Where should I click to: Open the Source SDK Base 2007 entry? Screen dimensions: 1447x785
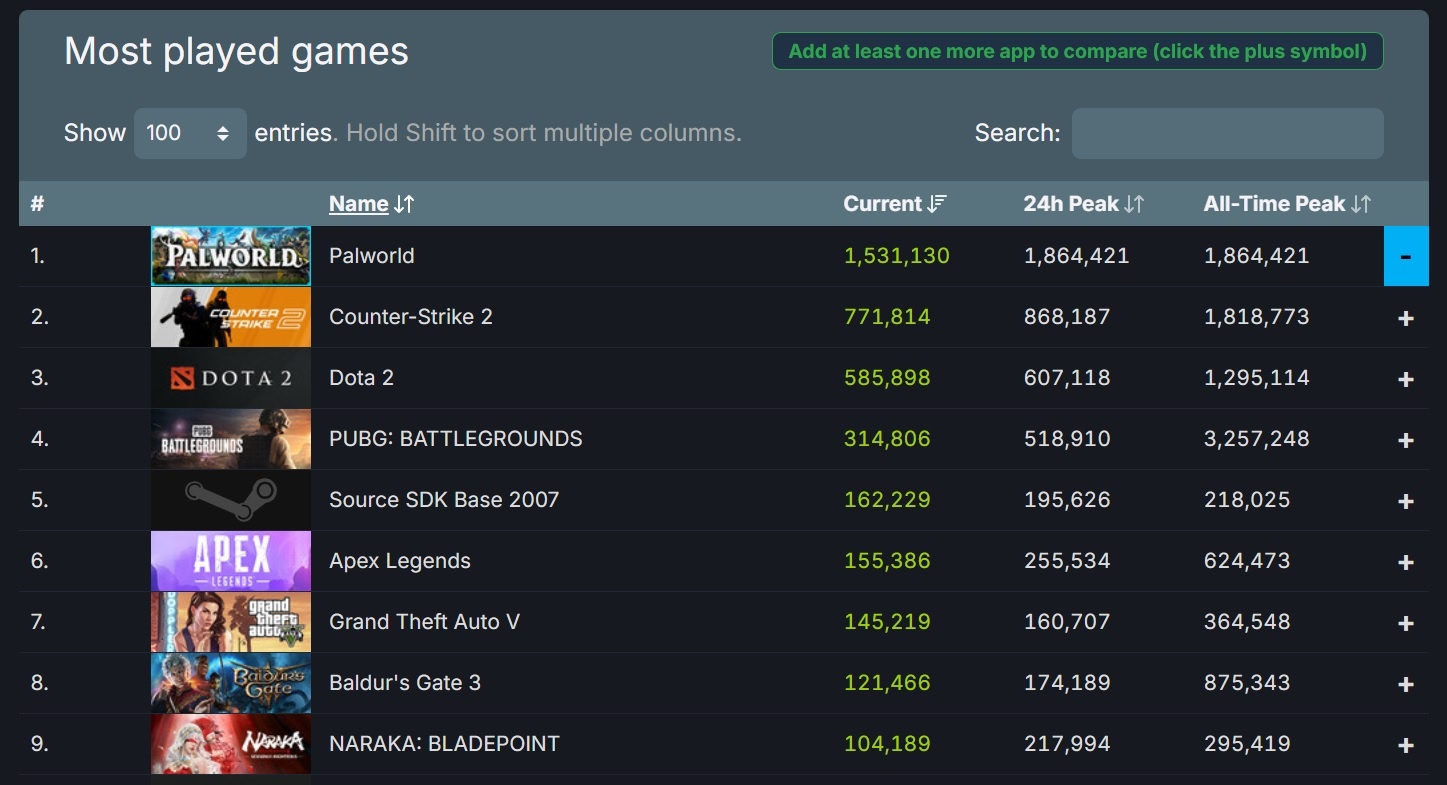coord(444,499)
